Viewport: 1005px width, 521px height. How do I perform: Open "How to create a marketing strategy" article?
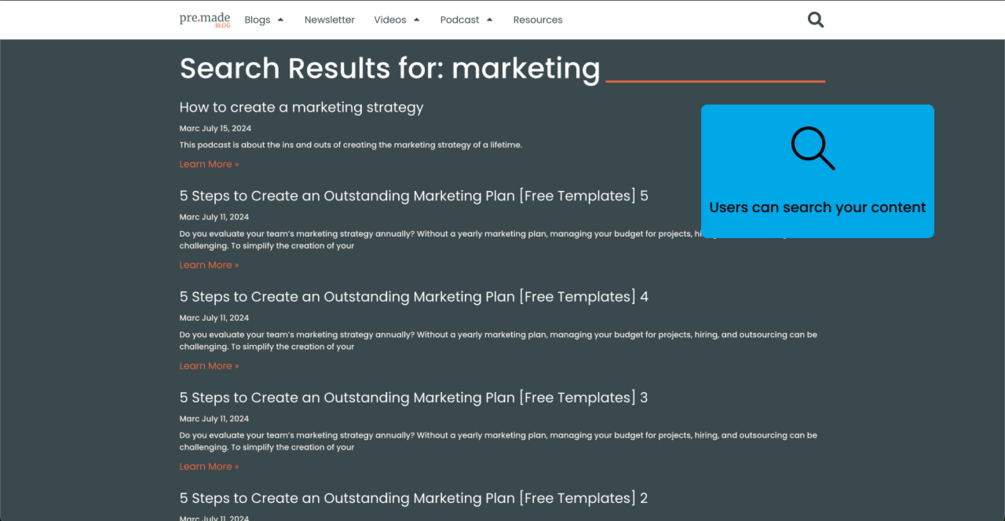coord(301,107)
